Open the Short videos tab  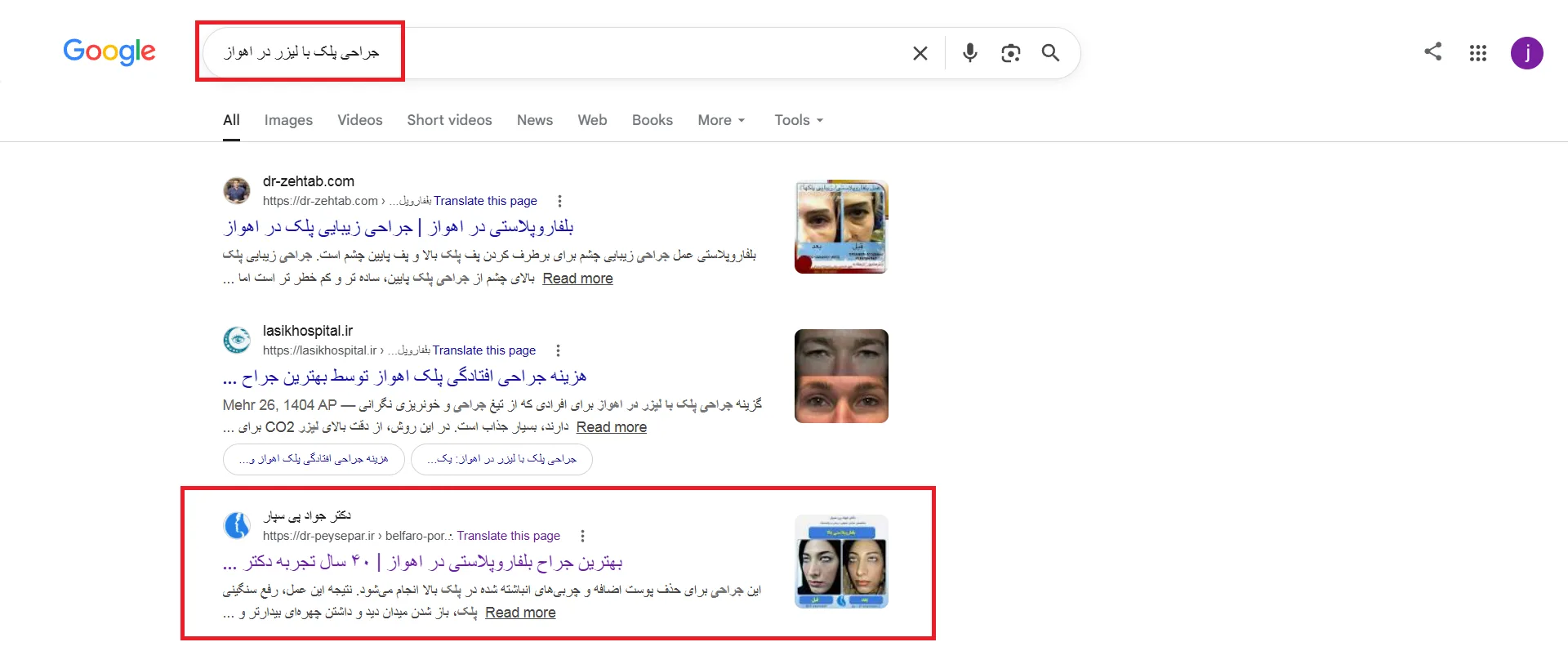click(x=449, y=120)
